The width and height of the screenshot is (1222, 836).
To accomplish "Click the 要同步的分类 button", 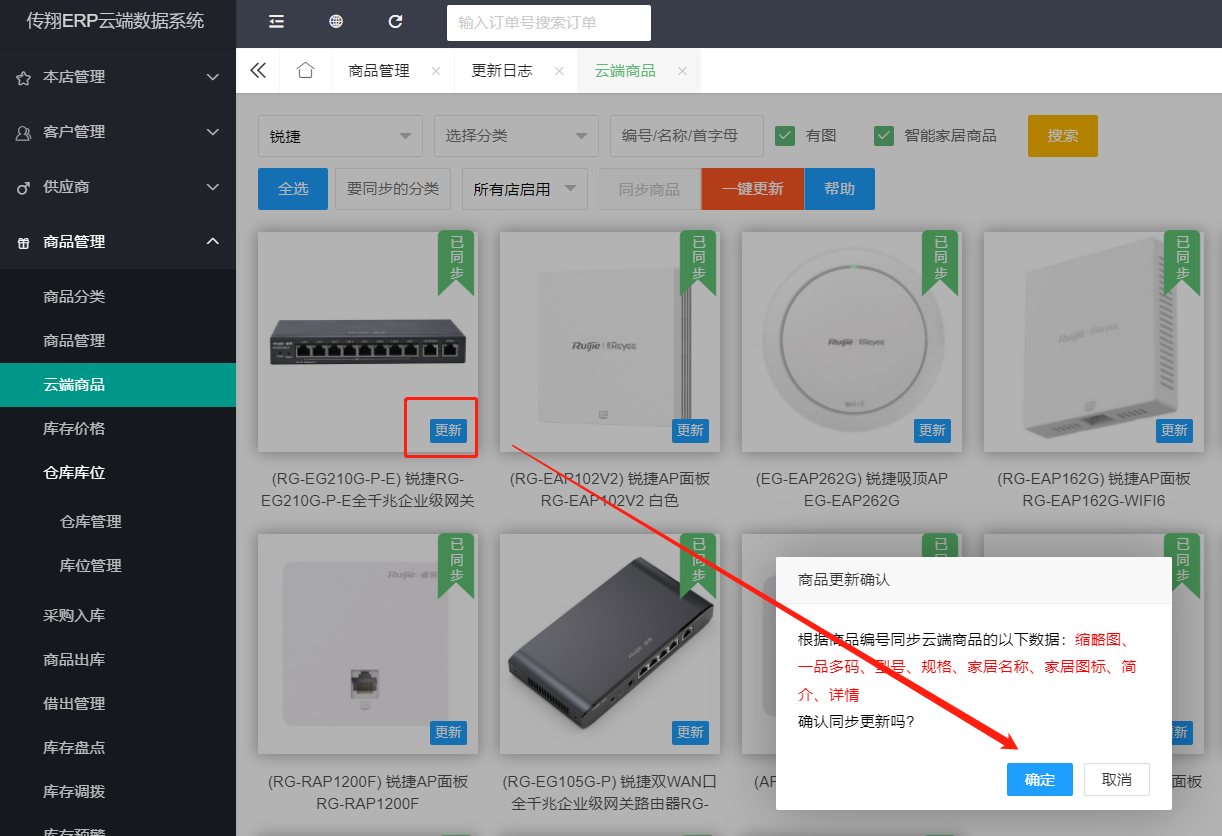I will [393, 189].
